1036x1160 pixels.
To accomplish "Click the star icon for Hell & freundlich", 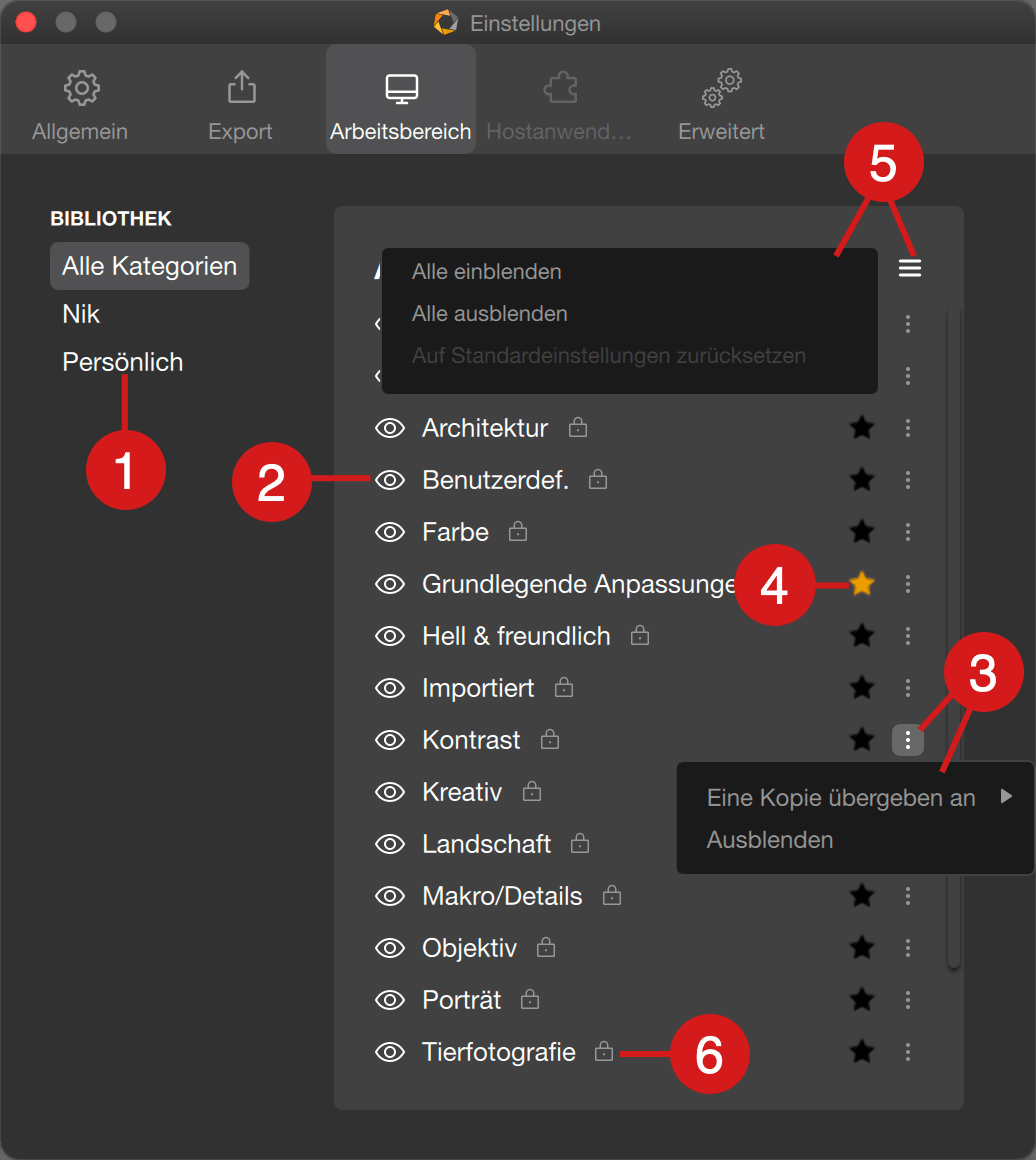I will point(861,635).
